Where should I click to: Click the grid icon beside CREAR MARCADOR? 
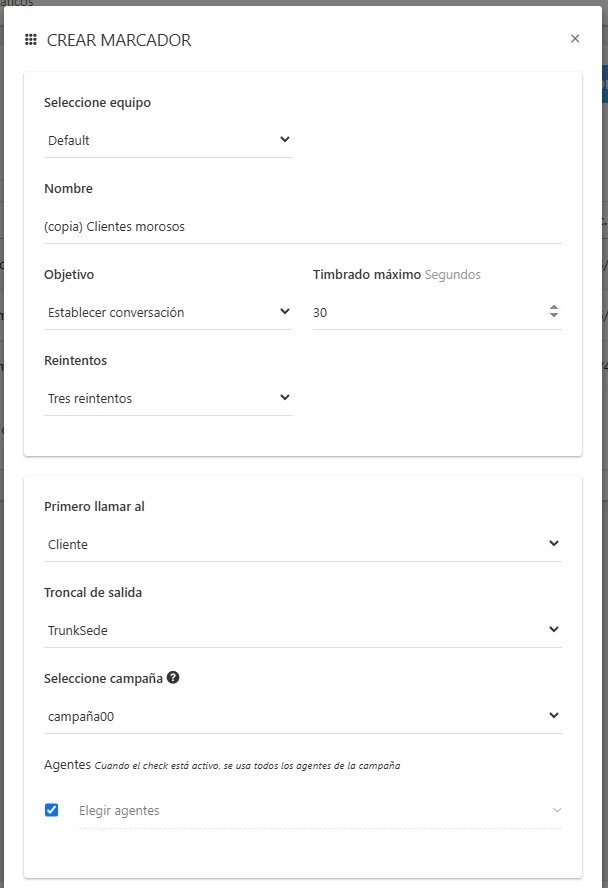point(31,39)
